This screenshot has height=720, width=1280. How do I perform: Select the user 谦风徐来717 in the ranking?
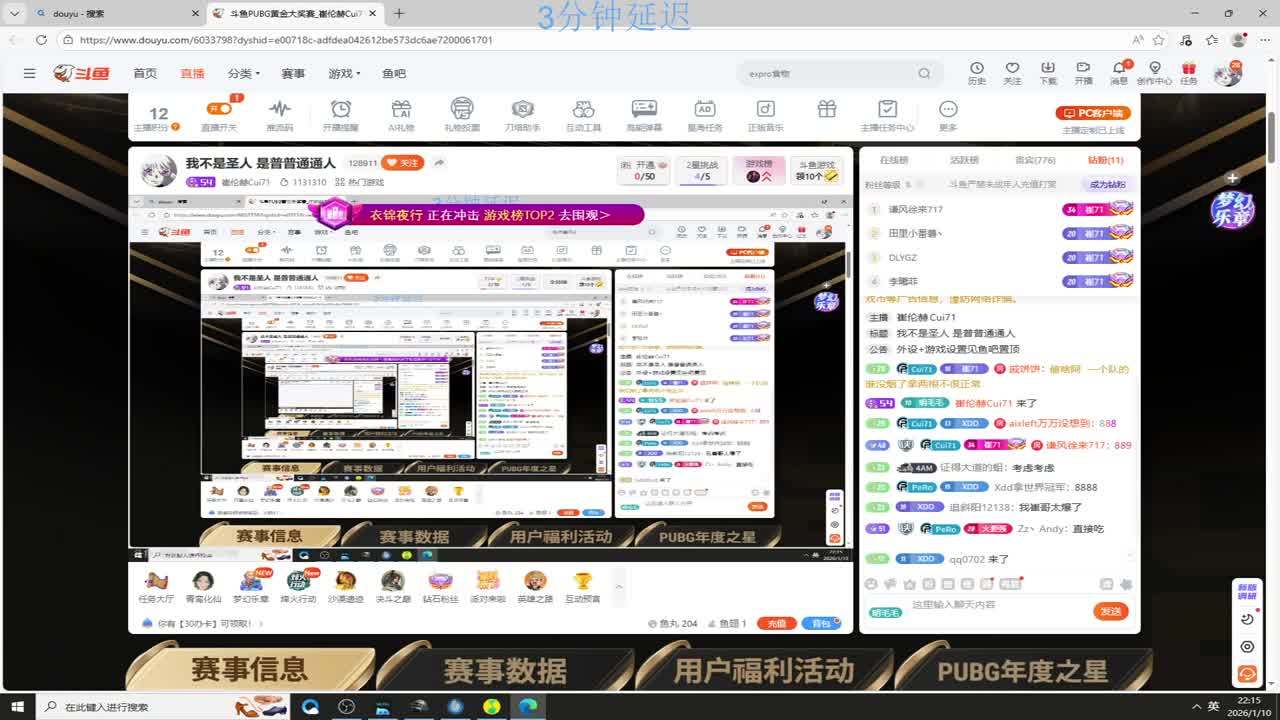click(916, 209)
